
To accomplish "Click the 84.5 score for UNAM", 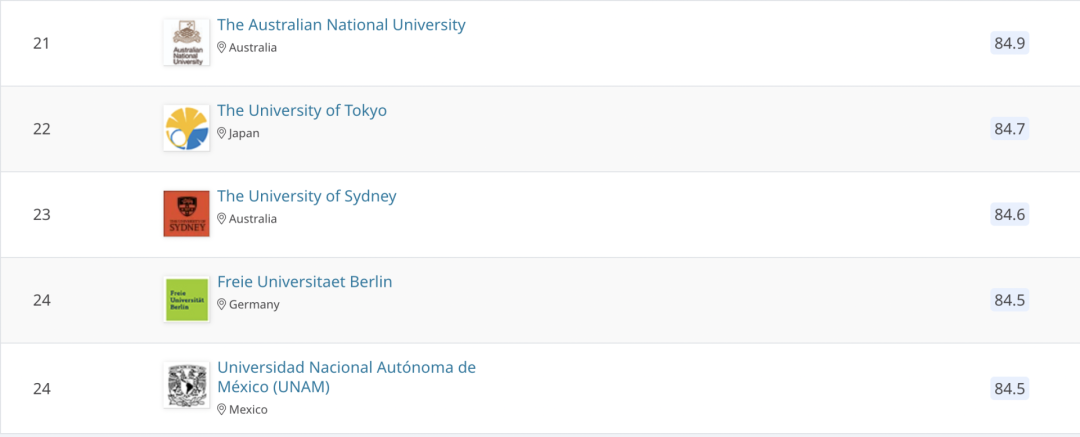I will tap(1010, 389).
